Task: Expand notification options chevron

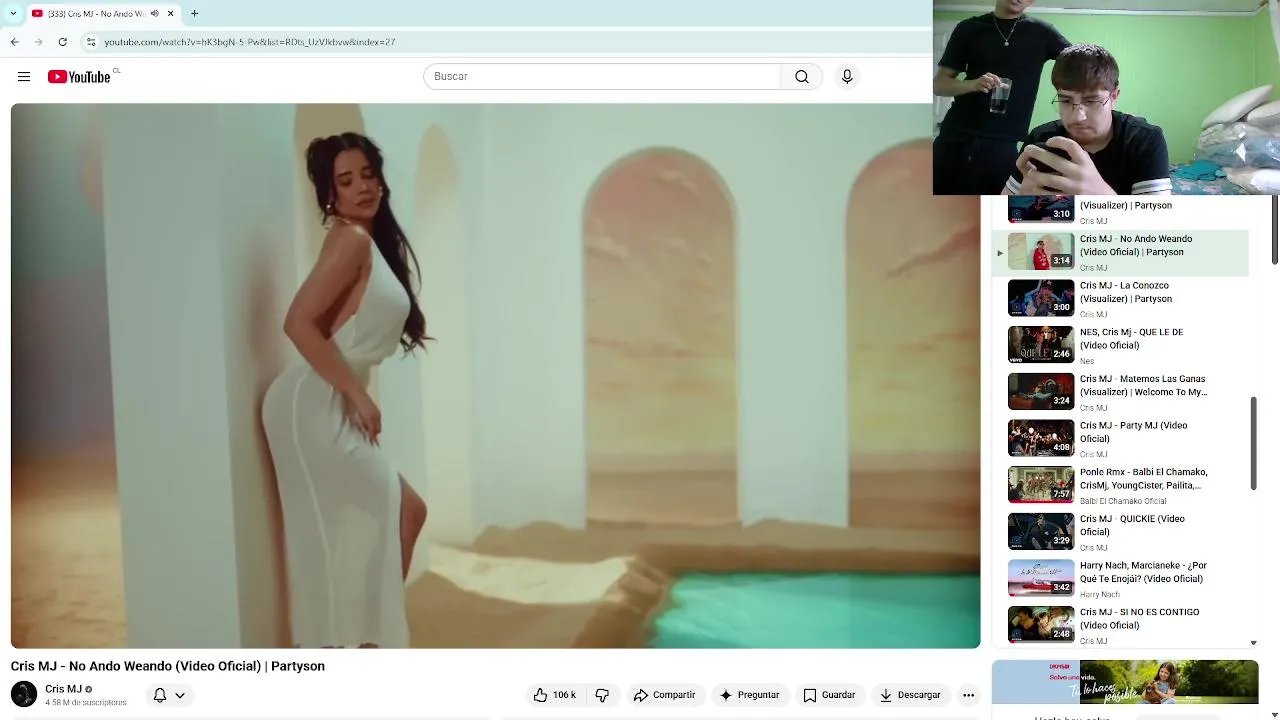Action: (x=180, y=695)
